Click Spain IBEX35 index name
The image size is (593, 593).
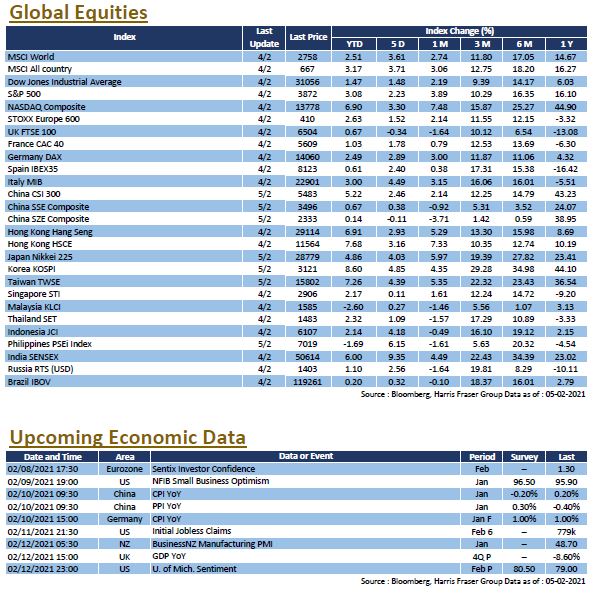coord(33,169)
